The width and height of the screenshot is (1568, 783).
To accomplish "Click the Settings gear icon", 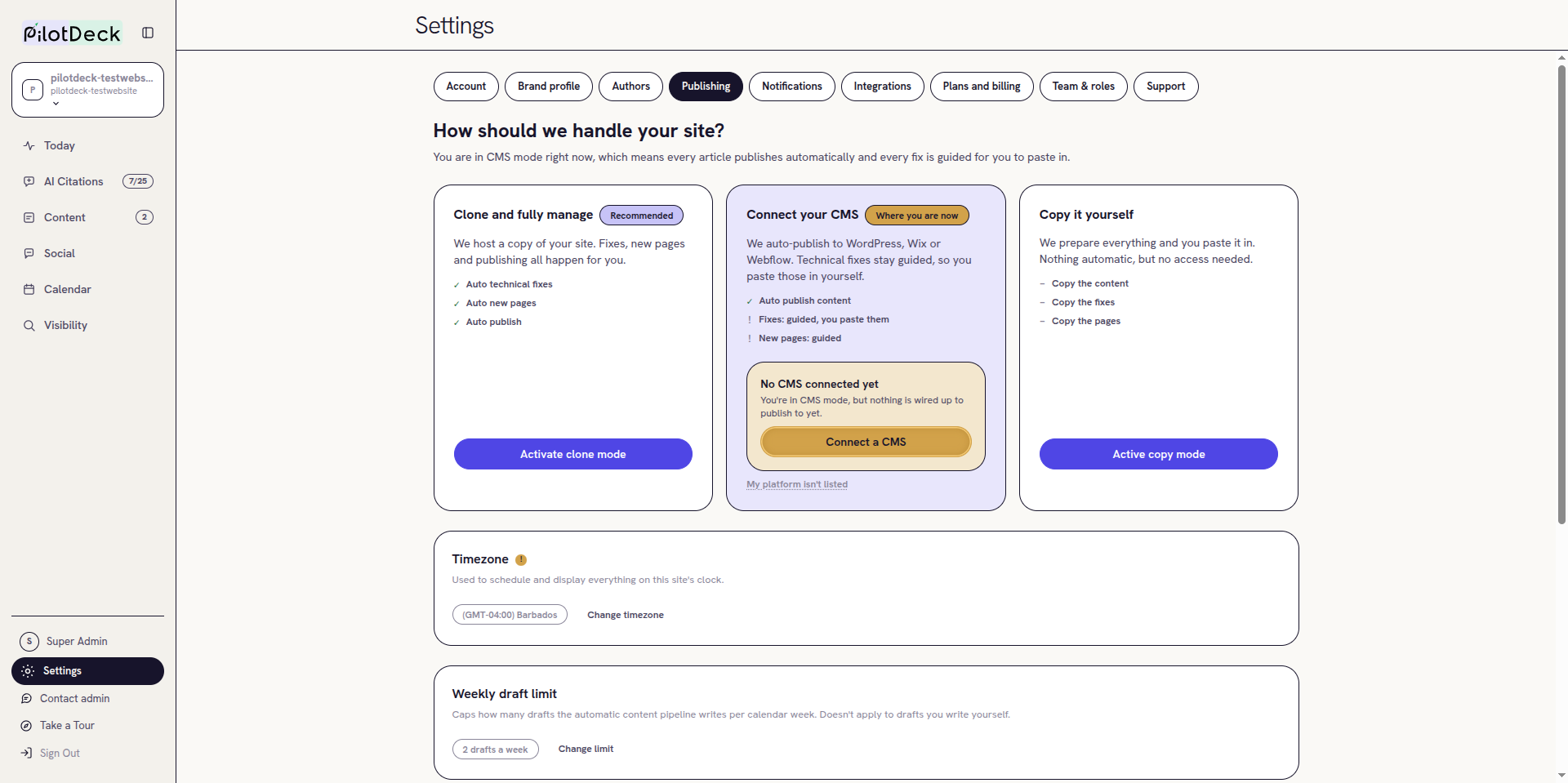I will tap(28, 671).
